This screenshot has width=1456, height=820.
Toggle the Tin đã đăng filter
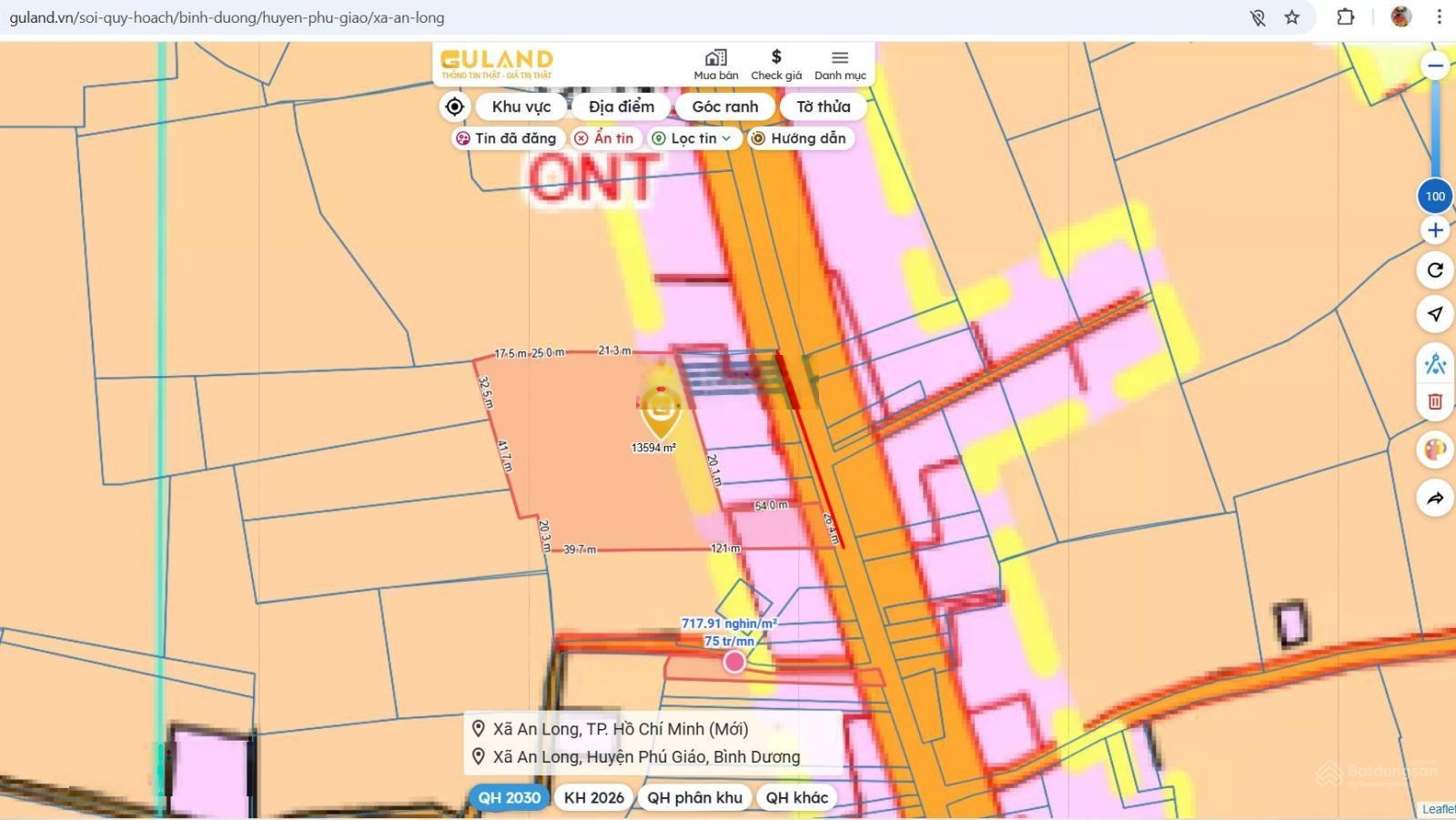point(505,138)
